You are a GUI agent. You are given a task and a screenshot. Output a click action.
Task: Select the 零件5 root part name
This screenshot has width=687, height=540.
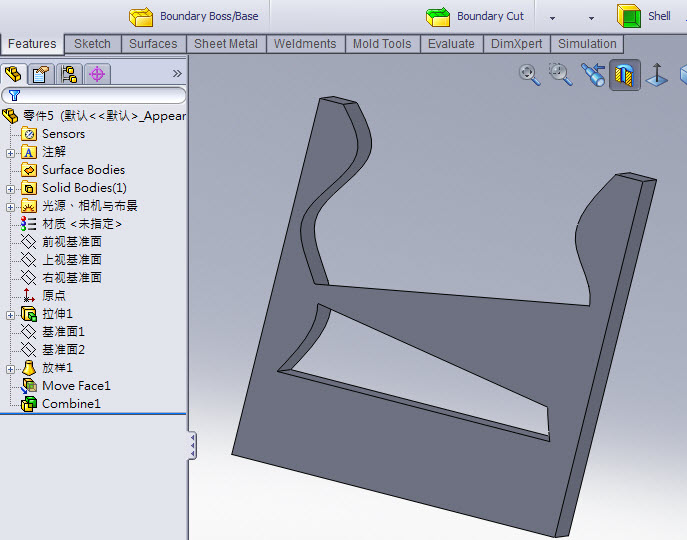[x=38, y=116]
